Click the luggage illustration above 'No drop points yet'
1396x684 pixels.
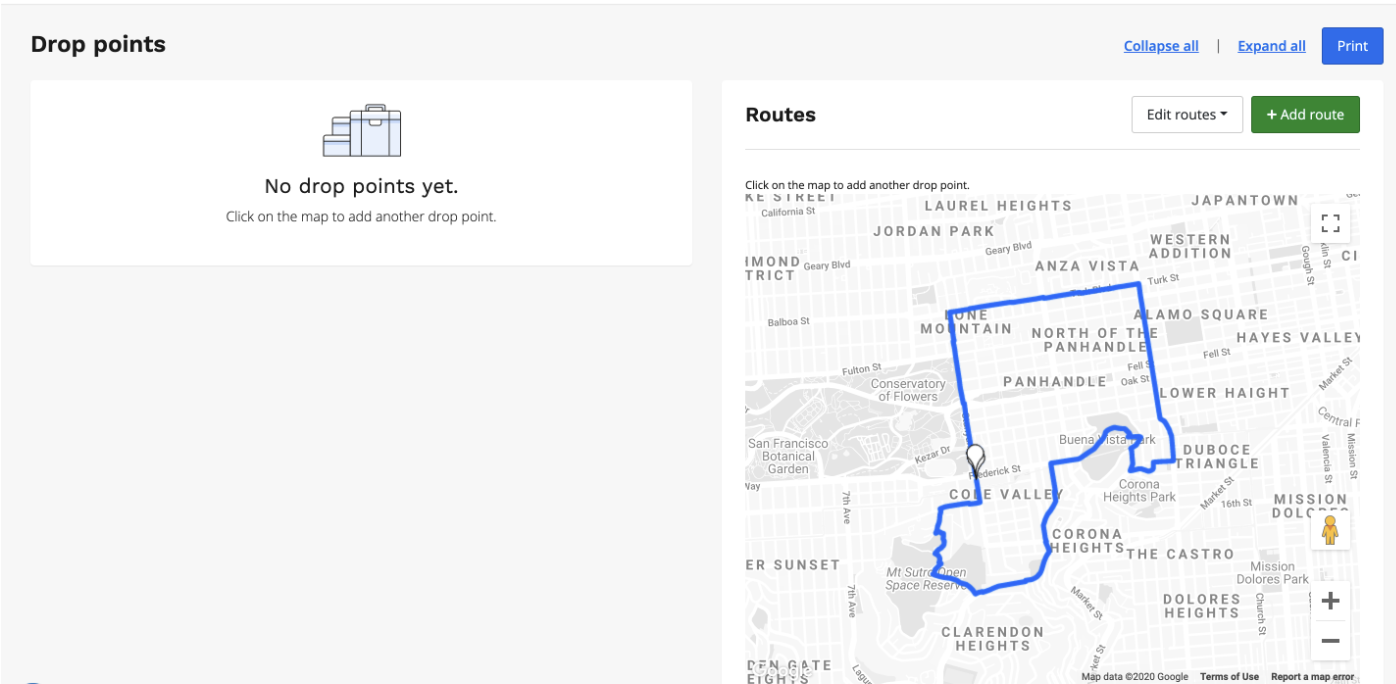pos(361,131)
